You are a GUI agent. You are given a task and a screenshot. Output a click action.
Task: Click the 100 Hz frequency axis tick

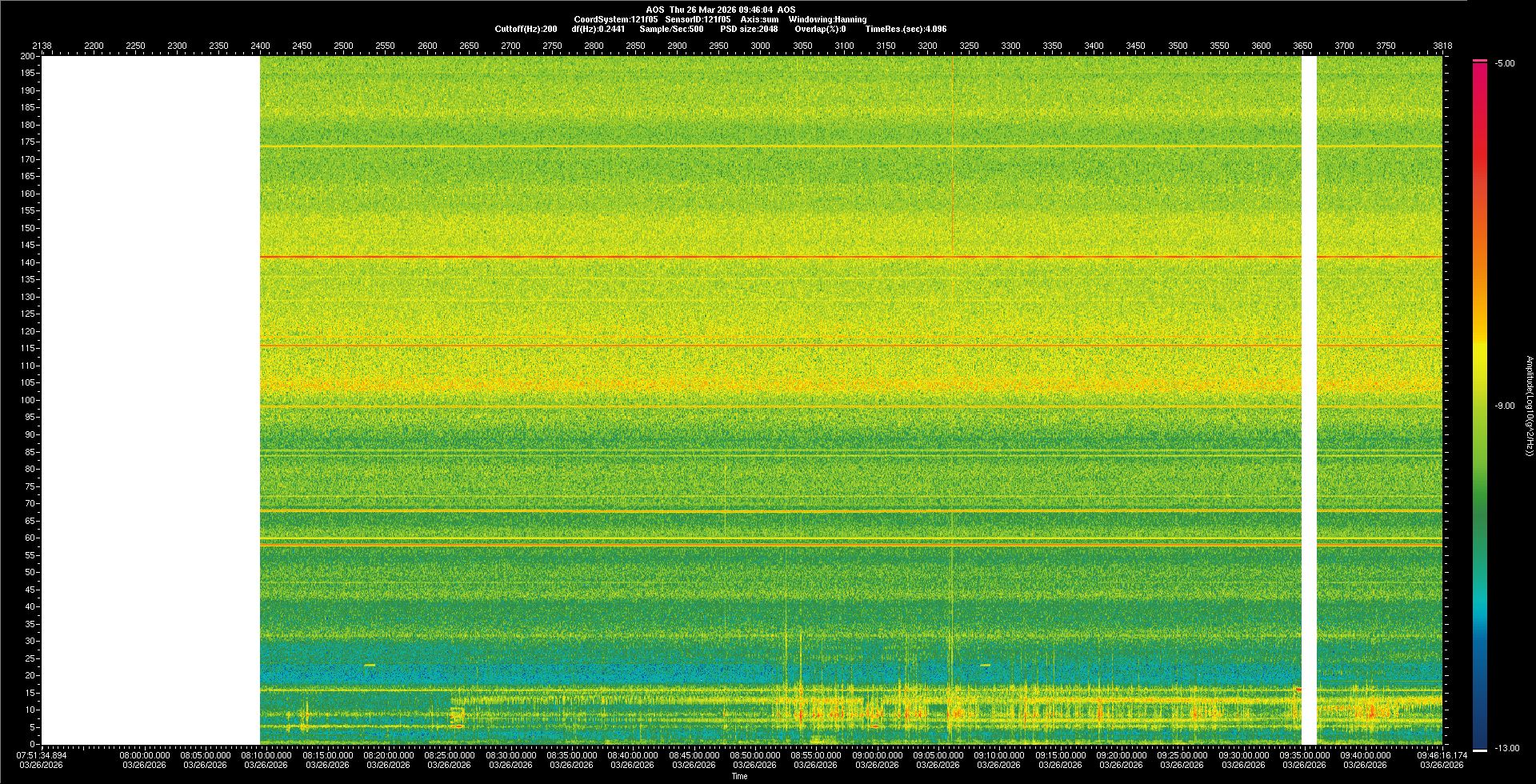tap(27, 400)
